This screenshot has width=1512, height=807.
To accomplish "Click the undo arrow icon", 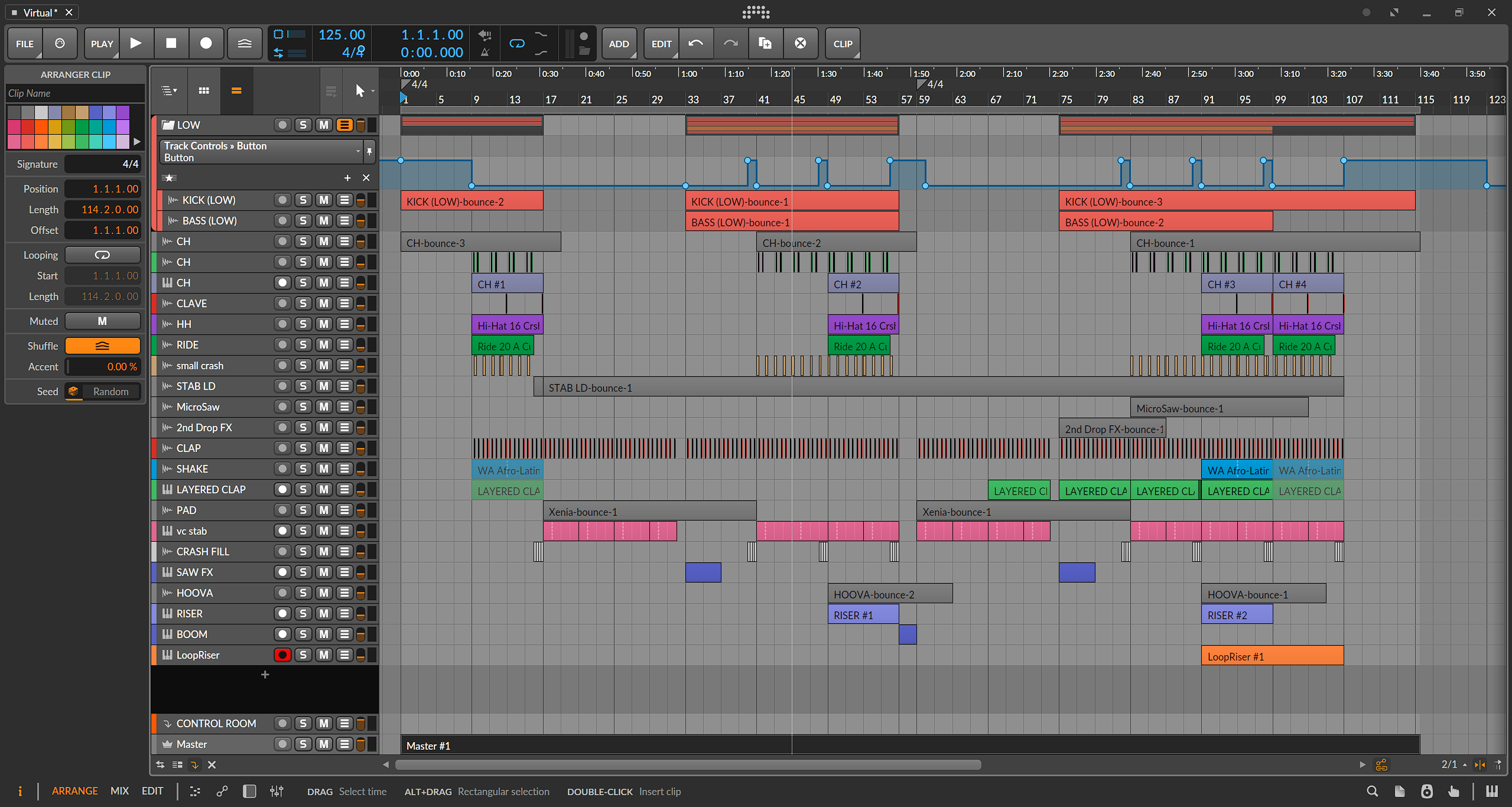I will tap(696, 43).
